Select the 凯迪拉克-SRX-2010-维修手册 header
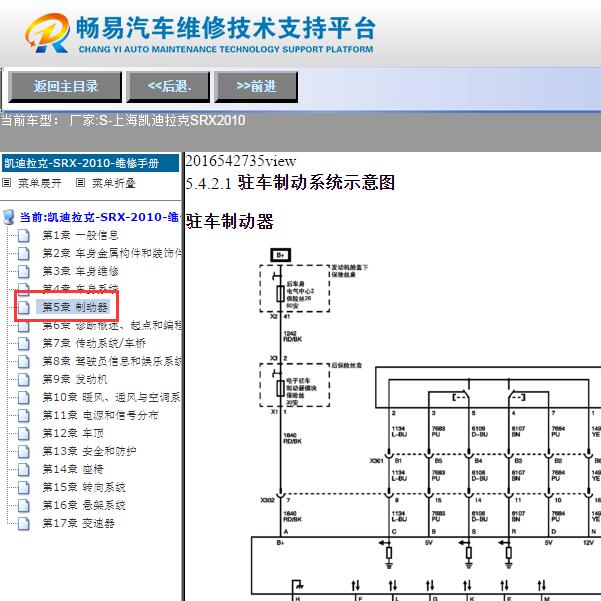The height and width of the screenshot is (601, 601). pos(90,163)
